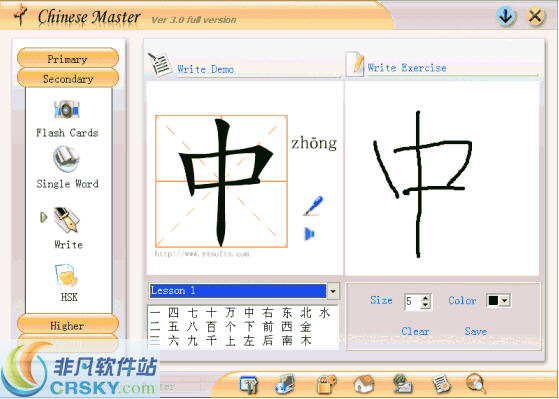The image size is (559, 399).
Task: Click the computer icon in bottom toolbar
Action: tap(285, 384)
